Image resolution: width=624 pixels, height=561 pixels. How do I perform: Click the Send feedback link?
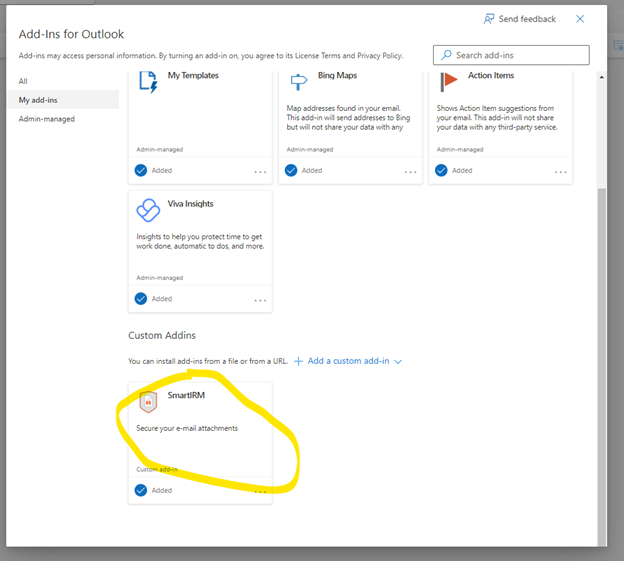[x=527, y=19]
